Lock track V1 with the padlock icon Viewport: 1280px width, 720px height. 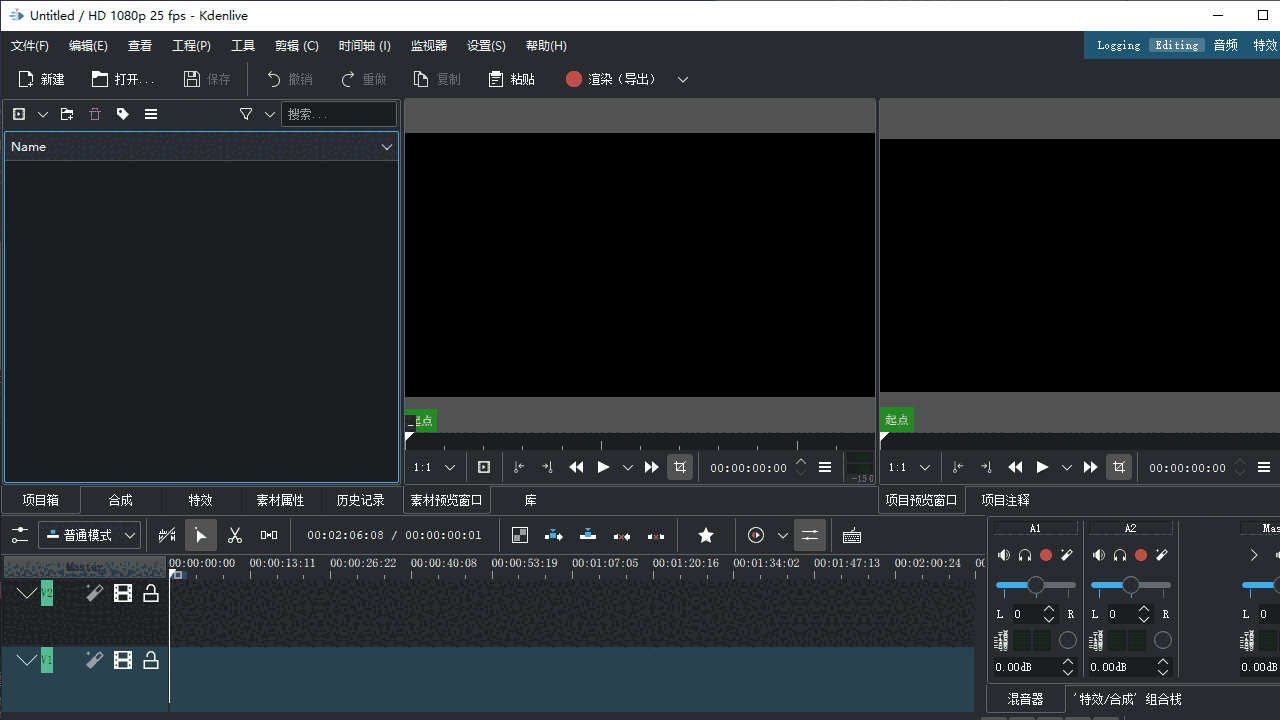[151, 660]
